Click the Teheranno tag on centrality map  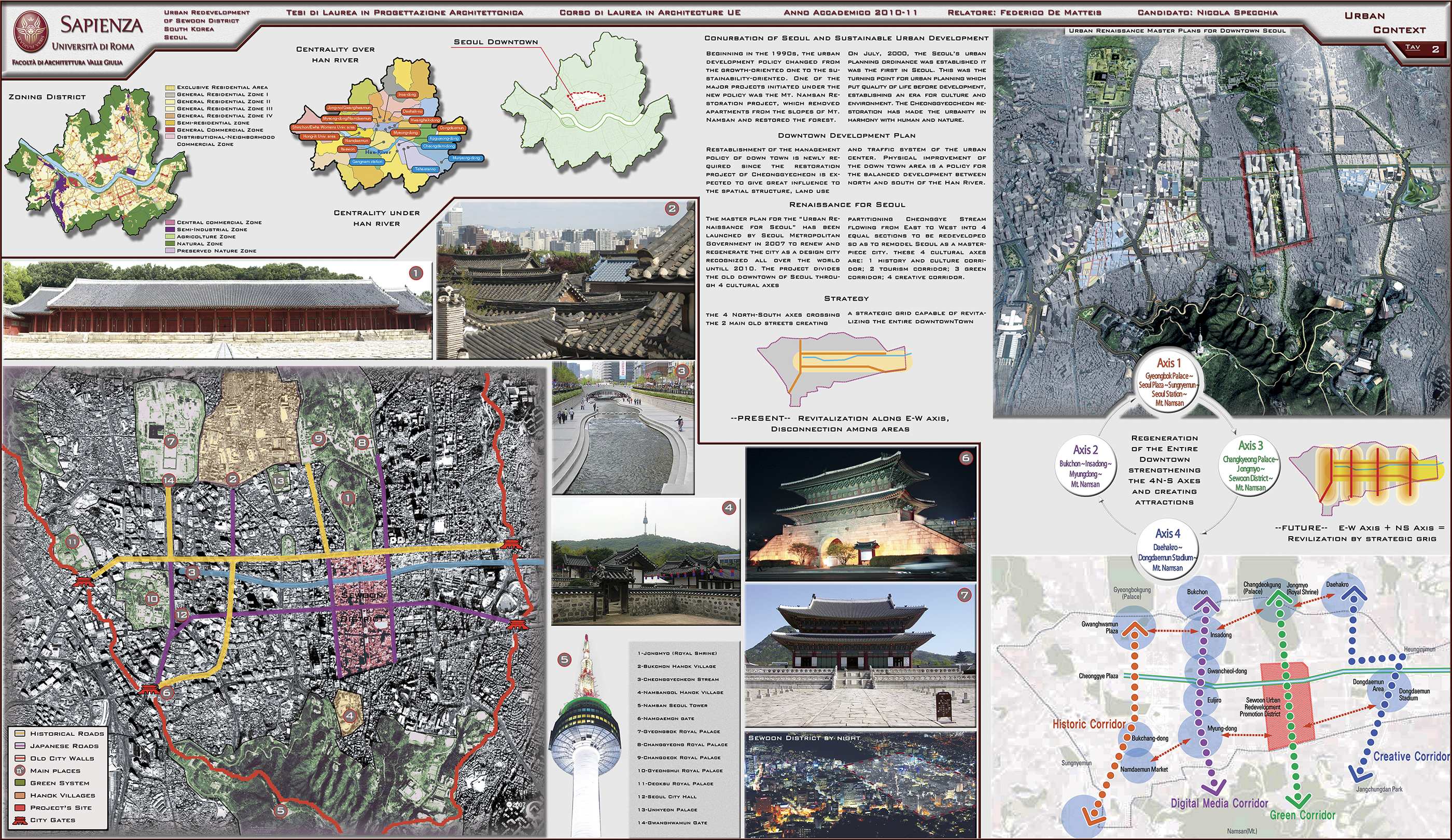426,170
